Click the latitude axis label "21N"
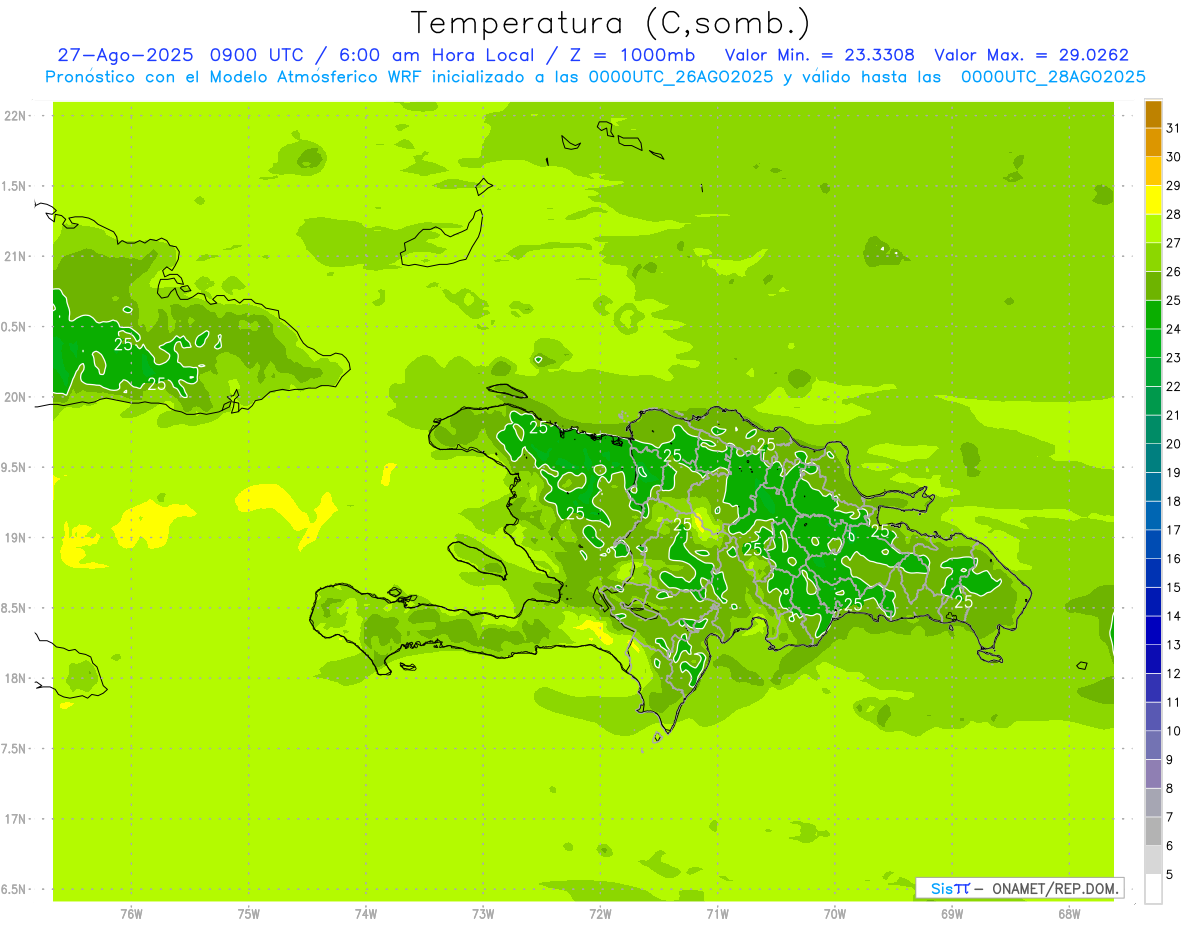The image size is (1200, 927). tap(14, 257)
